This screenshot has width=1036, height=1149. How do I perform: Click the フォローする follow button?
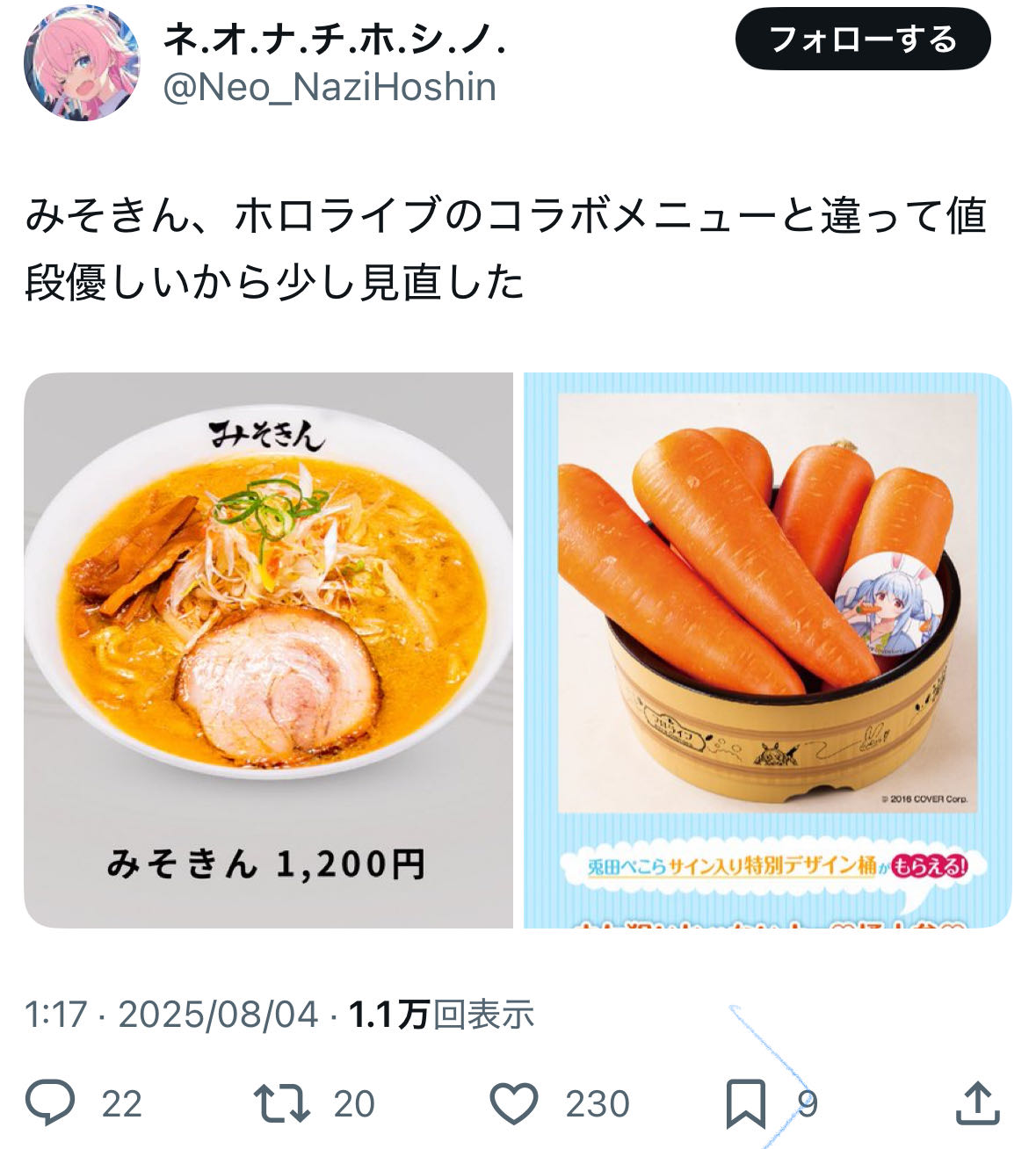coord(863,39)
